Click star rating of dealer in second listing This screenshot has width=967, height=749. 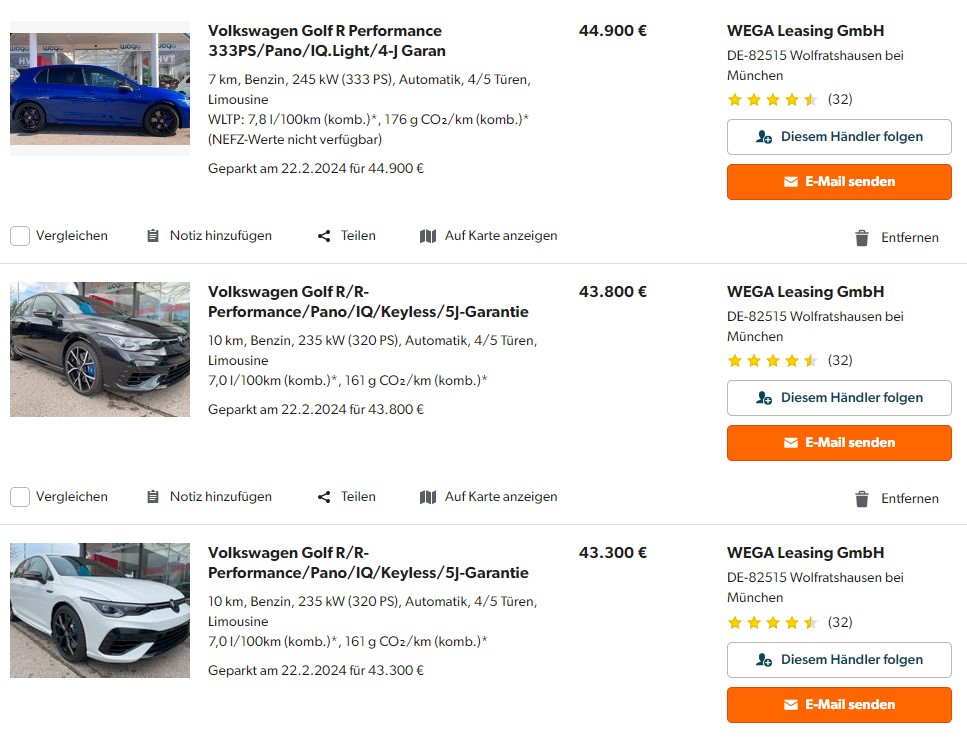772,361
